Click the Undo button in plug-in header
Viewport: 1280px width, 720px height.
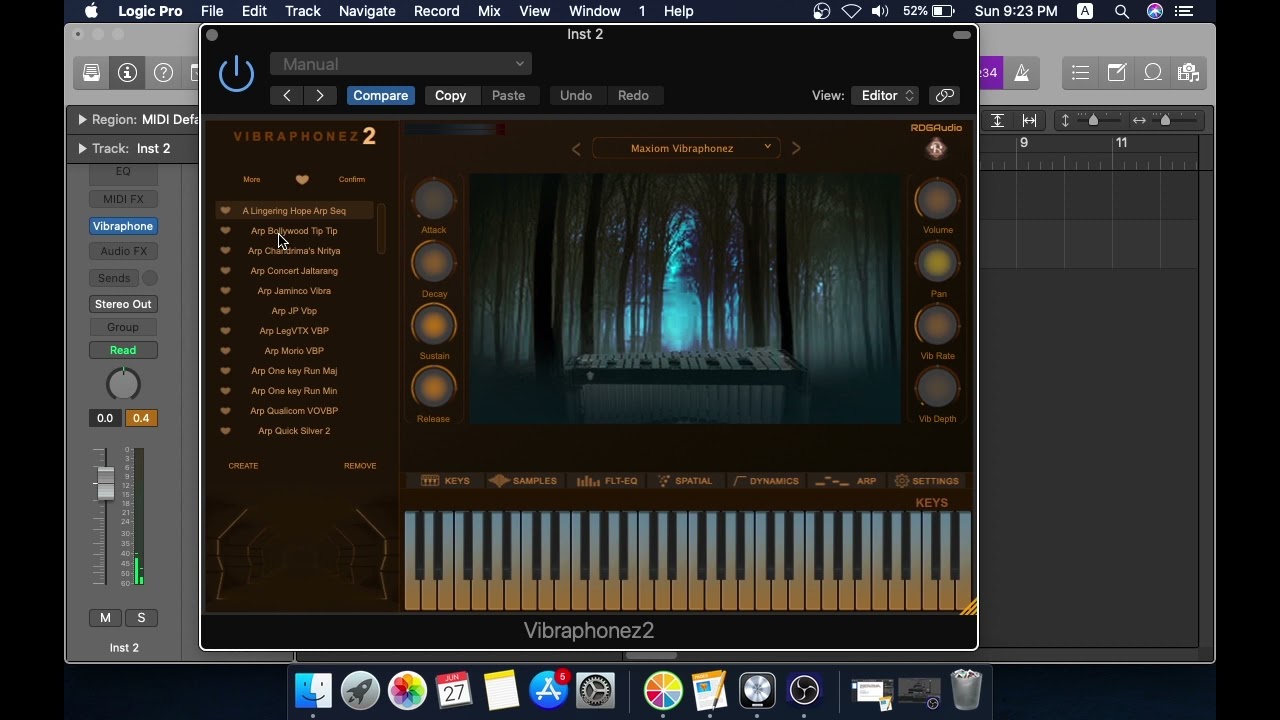pyautogui.click(x=576, y=95)
